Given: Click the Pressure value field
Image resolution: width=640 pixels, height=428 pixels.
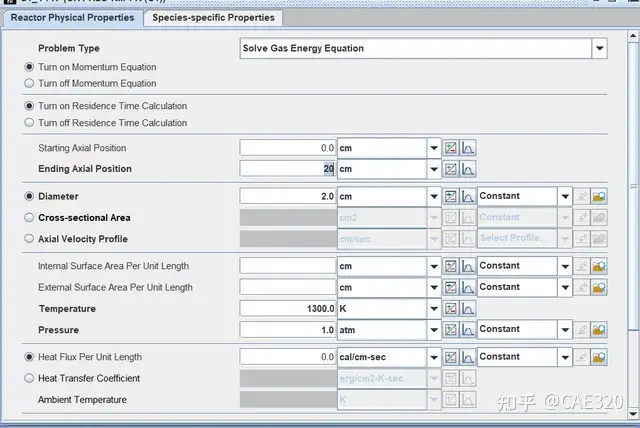Looking at the screenshot, I should coord(288,330).
